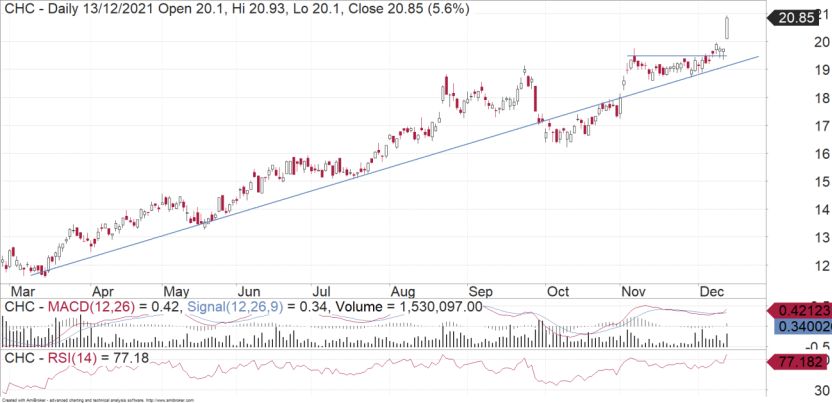Click the Oct label on time axis
The width and height of the screenshot is (832, 403).
click(558, 292)
